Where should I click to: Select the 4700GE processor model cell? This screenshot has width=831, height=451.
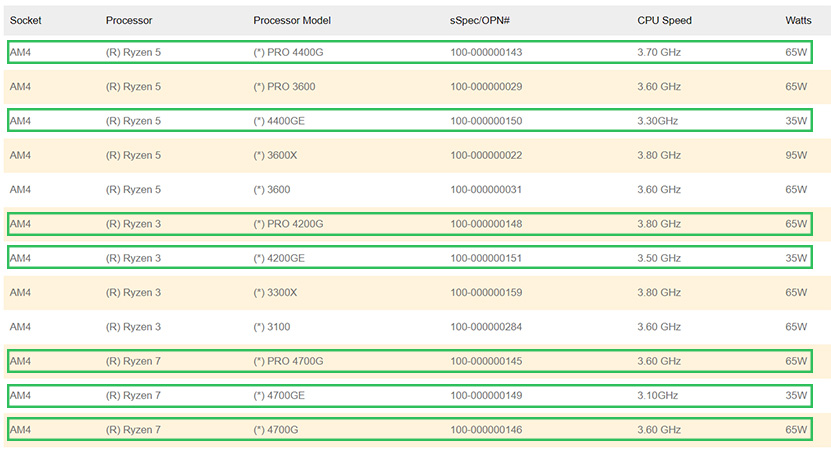pos(279,396)
